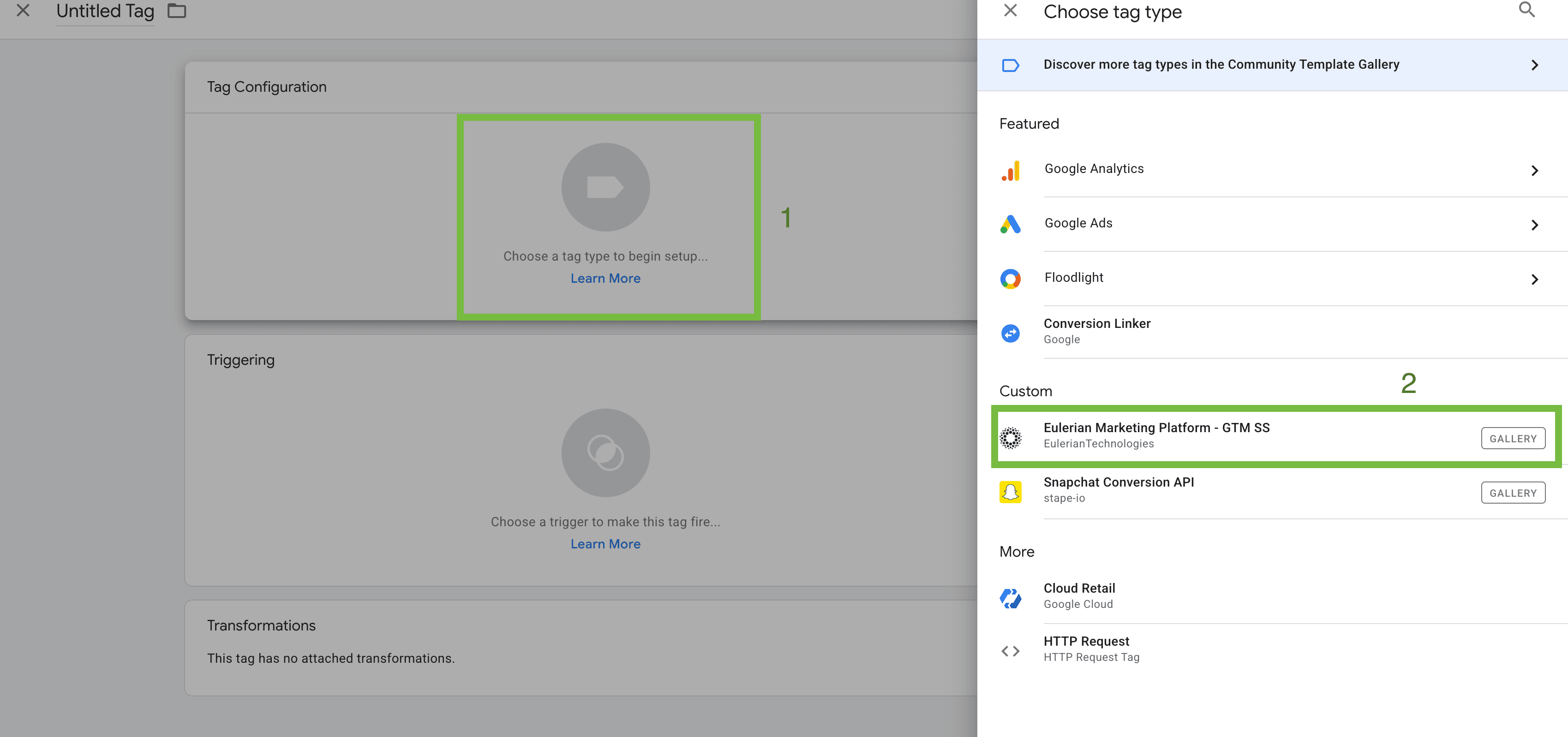Expand Google Analytics with its chevron arrow

[1534, 171]
